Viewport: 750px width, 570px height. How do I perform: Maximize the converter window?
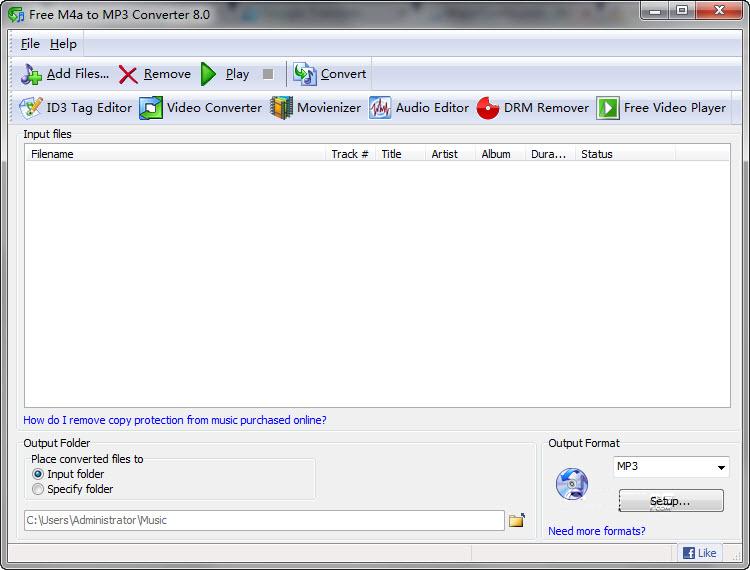tap(682, 11)
